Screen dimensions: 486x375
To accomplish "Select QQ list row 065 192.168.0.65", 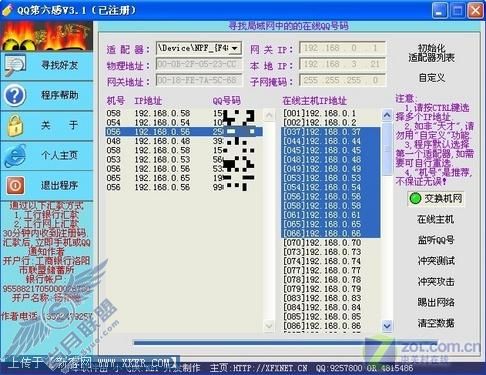I will coord(184,178).
